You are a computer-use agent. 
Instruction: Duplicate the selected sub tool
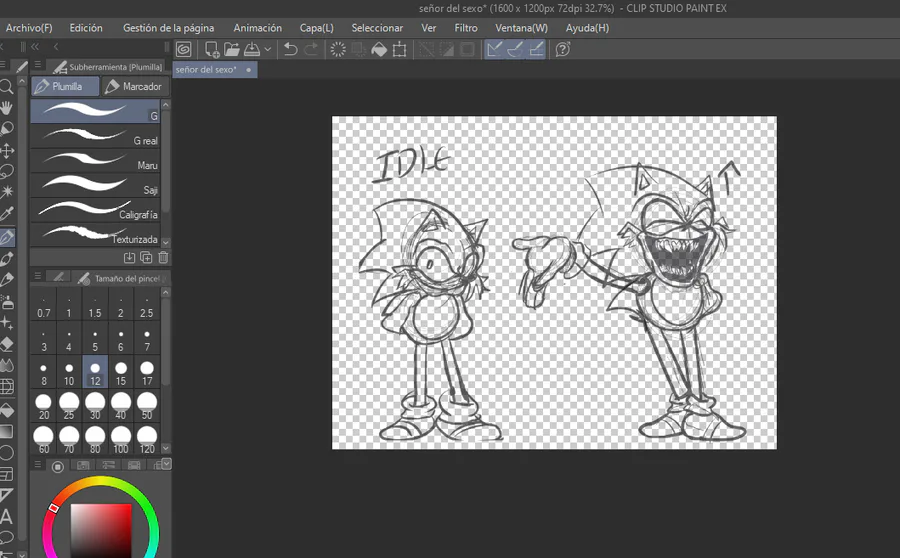click(146, 258)
